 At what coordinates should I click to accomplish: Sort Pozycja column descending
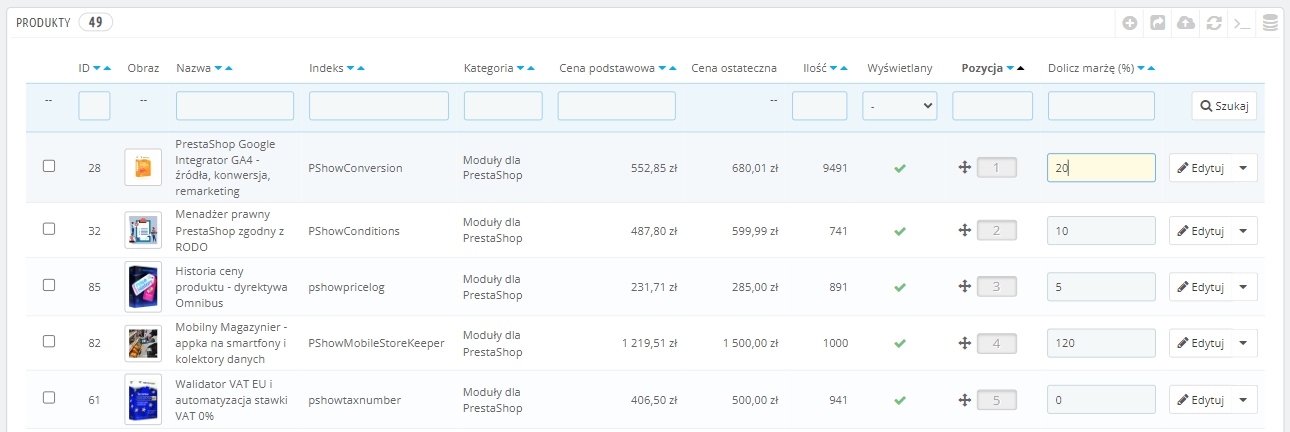click(1010, 68)
